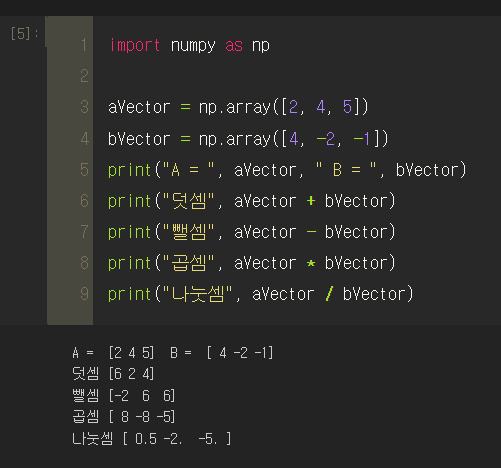Screen dimensions: 501x468
Task: Click output array [ 4 -2 -1]
Action: (240, 353)
